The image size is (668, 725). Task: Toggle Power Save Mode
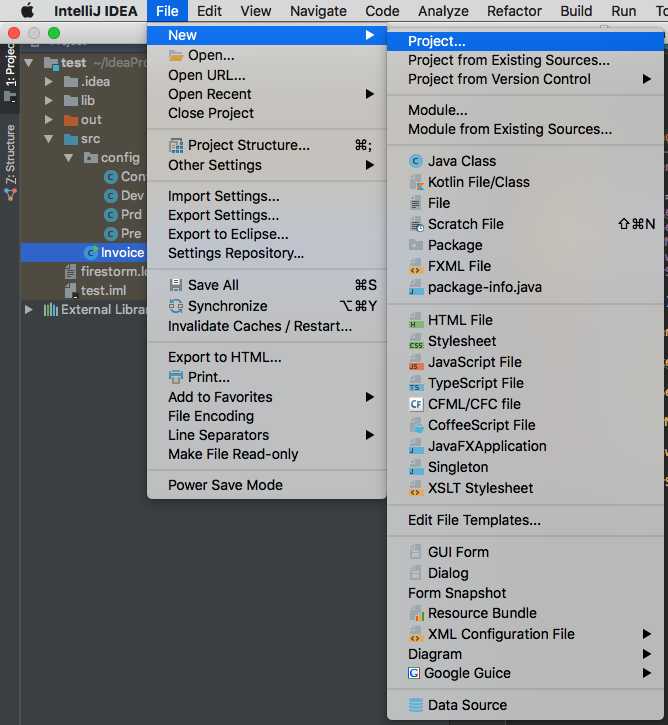[267, 485]
